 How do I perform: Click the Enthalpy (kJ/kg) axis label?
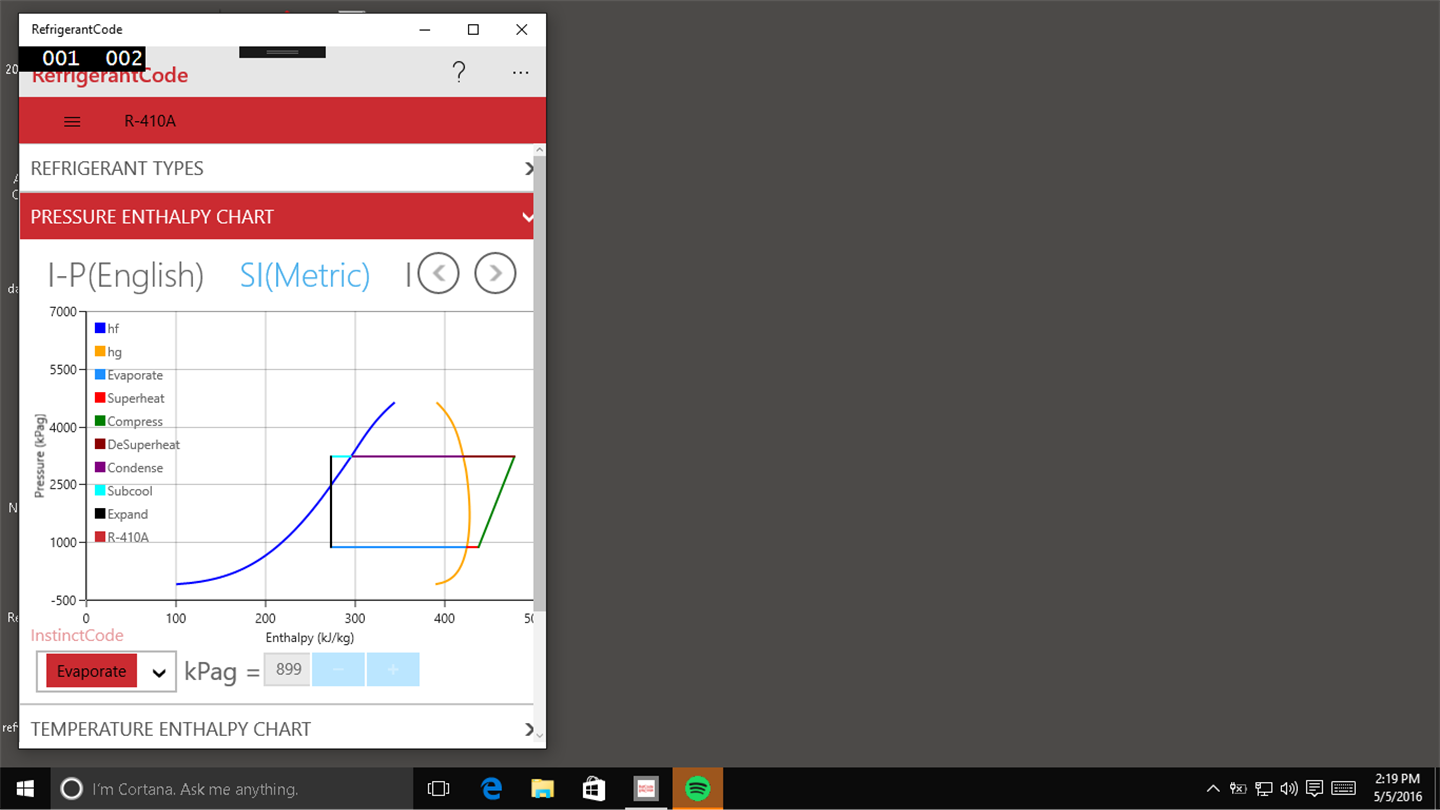point(310,637)
